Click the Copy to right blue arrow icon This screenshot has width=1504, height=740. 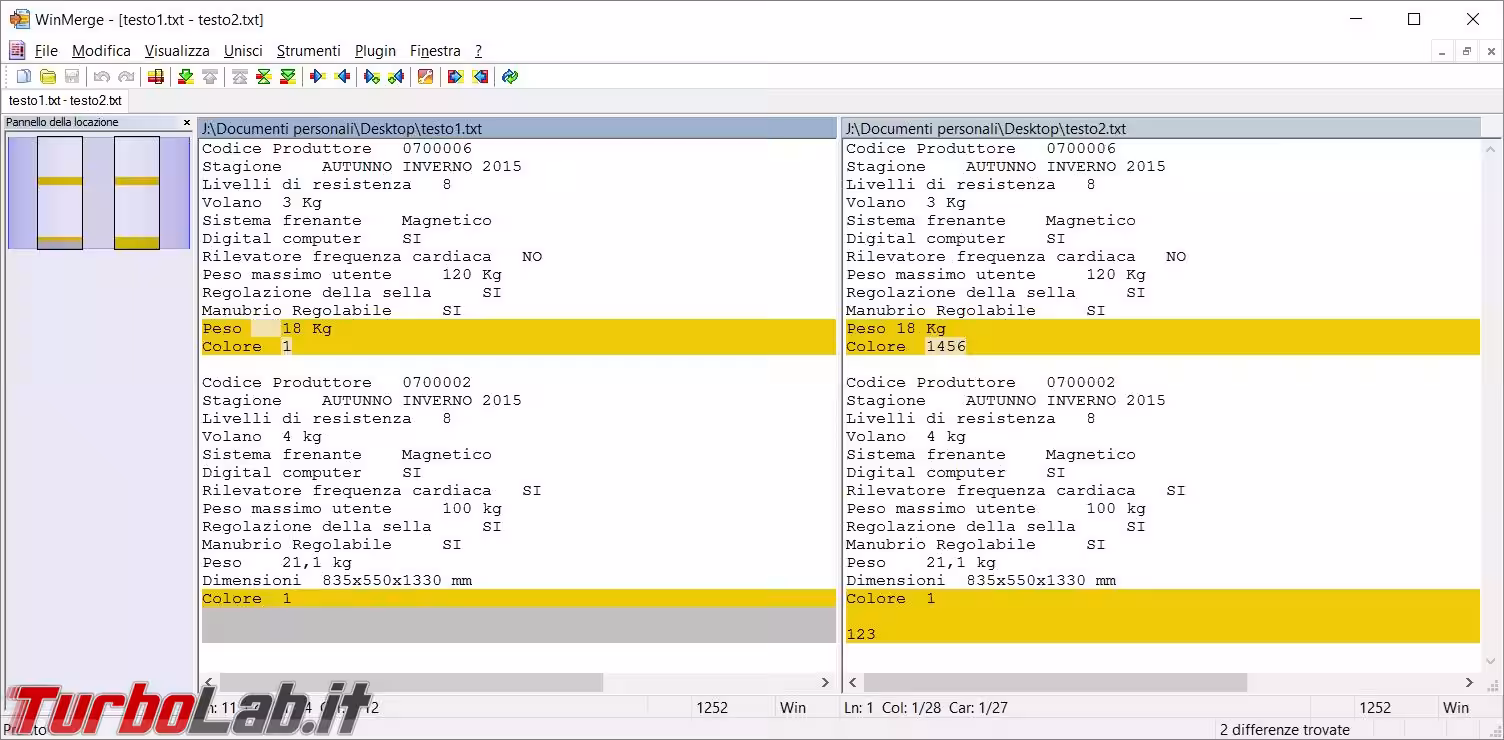tap(318, 77)
